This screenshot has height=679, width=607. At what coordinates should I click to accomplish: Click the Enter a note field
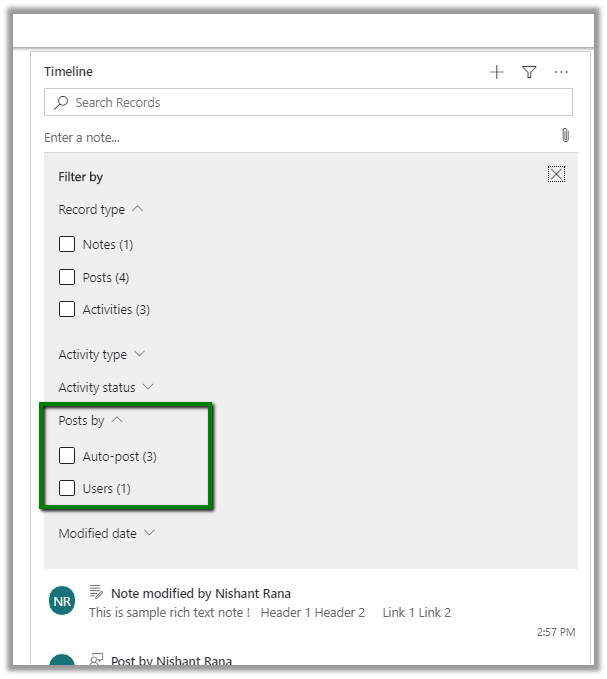click(290, 137)
